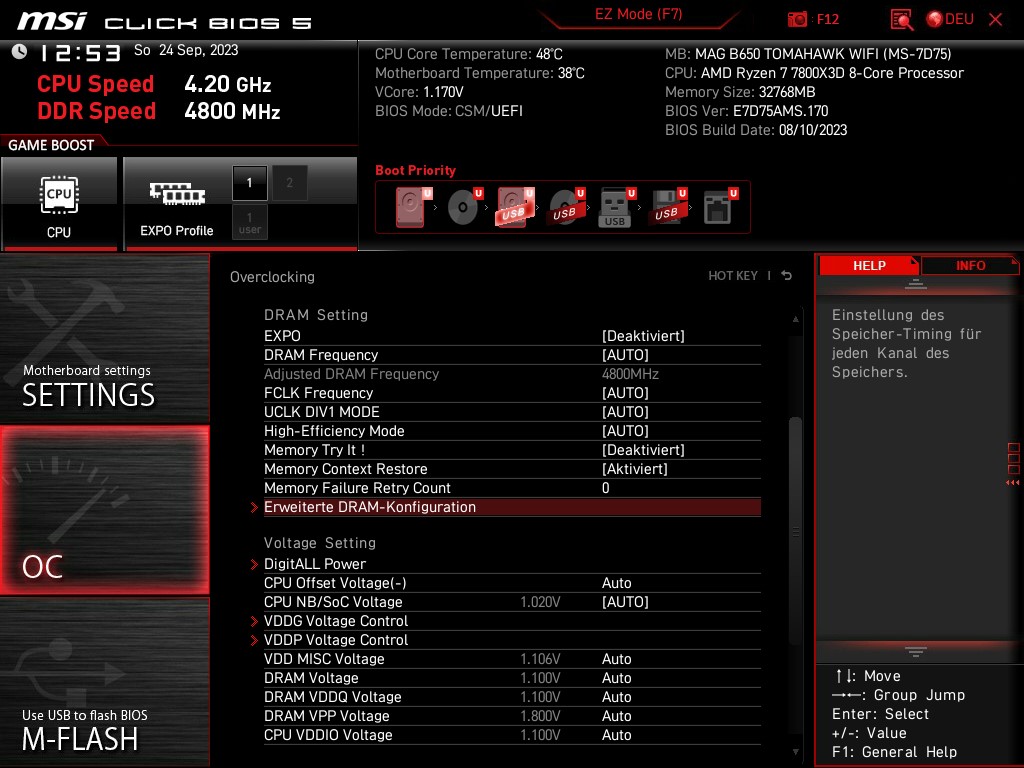Select EXPO profile 1
The image size is (1024, 768).
(249, 183)
